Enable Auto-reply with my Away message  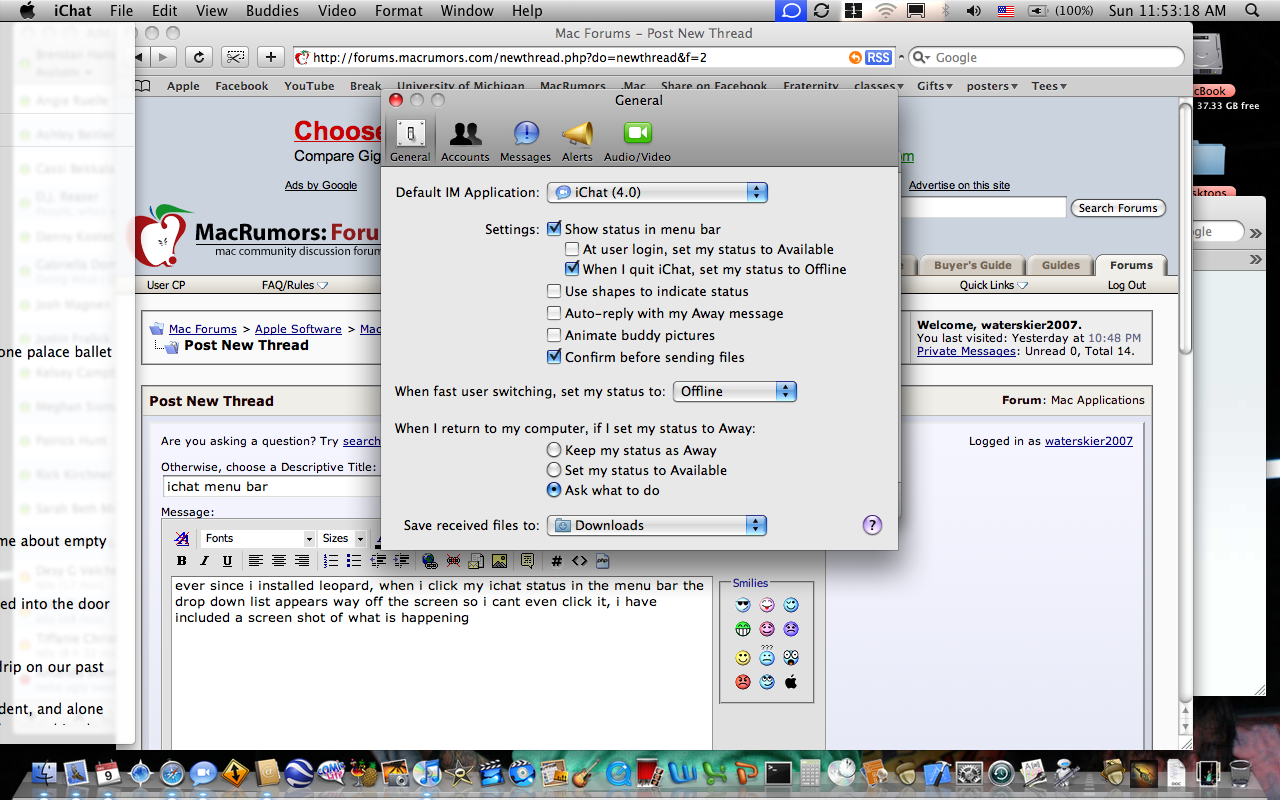pos(554,313)
